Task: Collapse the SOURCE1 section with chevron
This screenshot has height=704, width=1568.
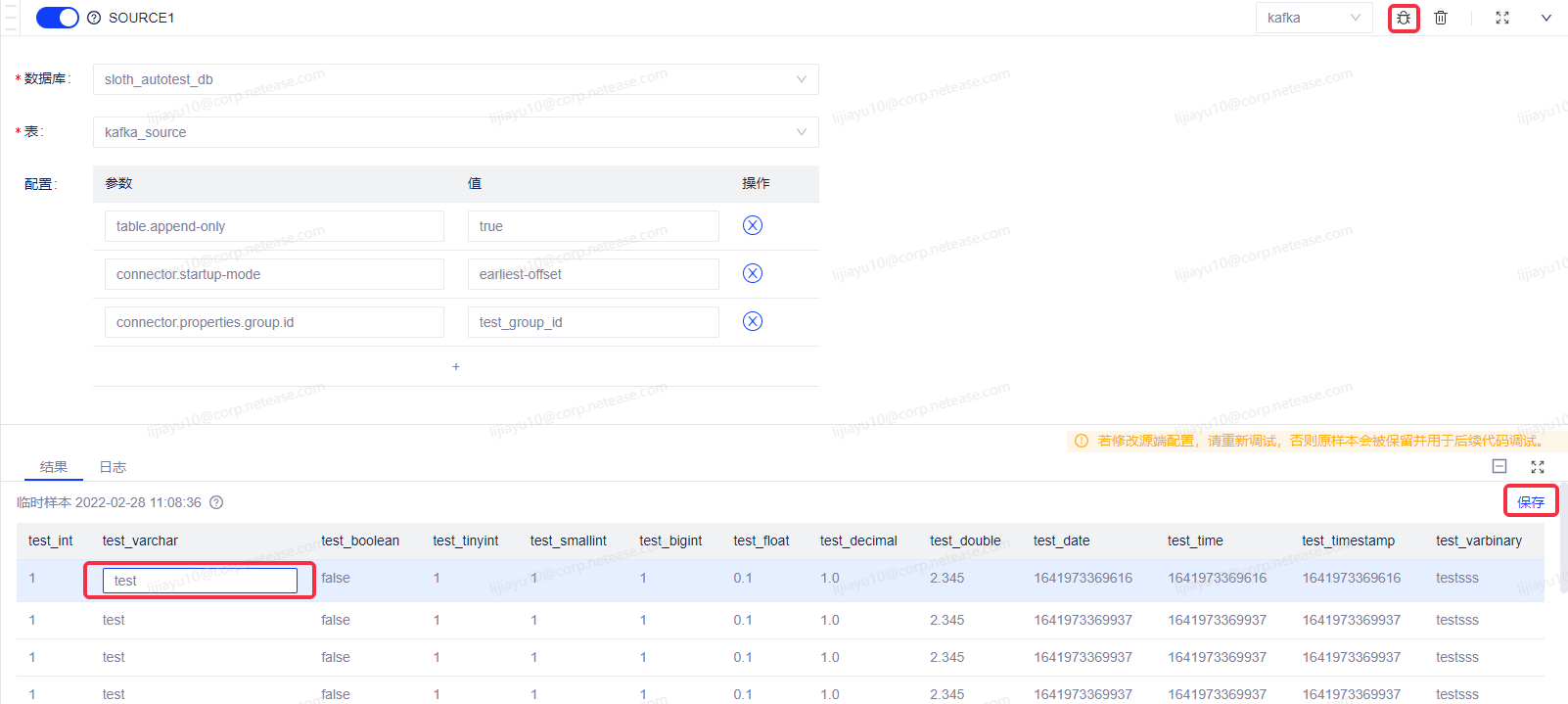Action: tap(1546, 18)
